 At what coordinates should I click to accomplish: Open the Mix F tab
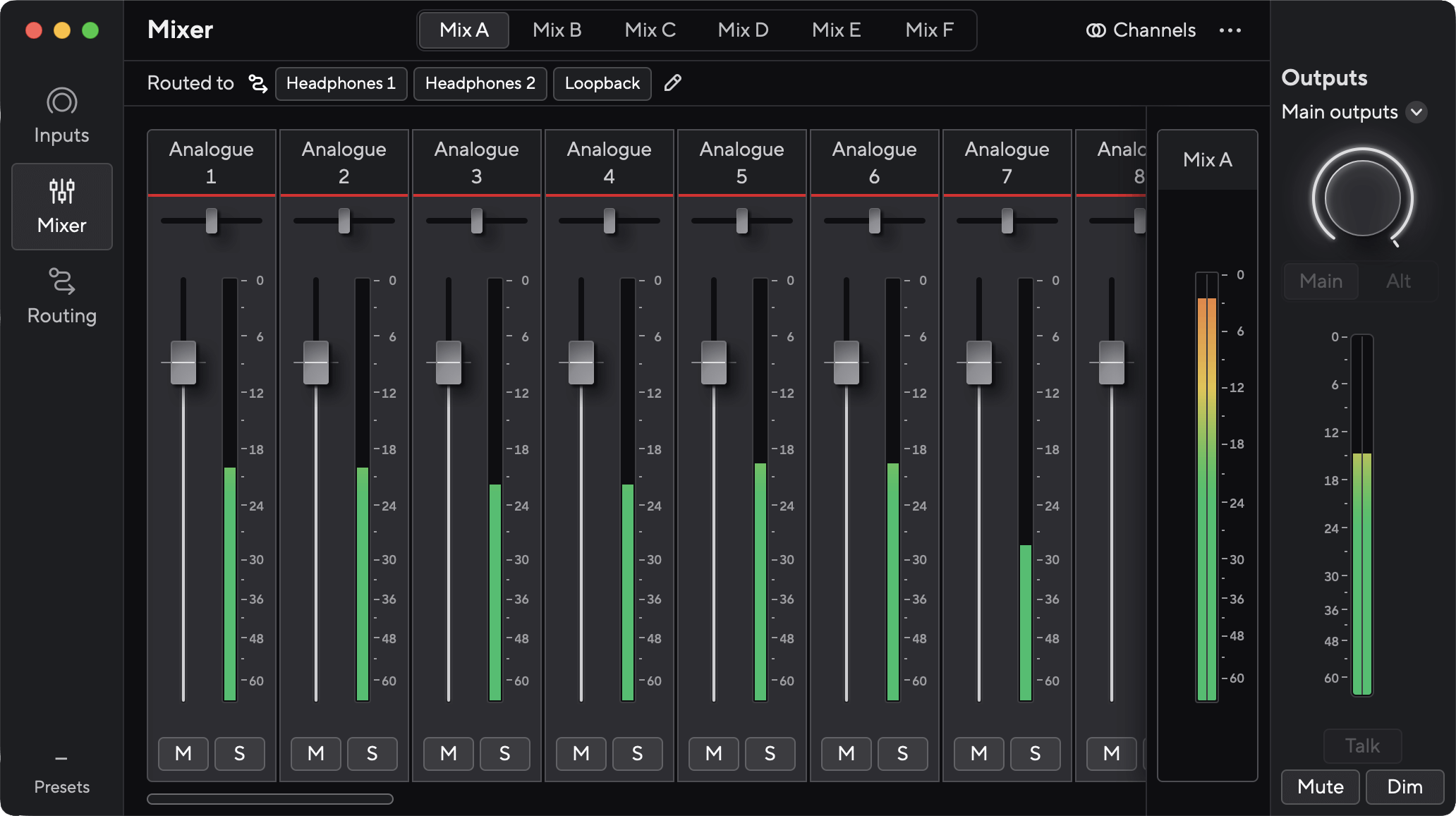click(x=929, y=30)
